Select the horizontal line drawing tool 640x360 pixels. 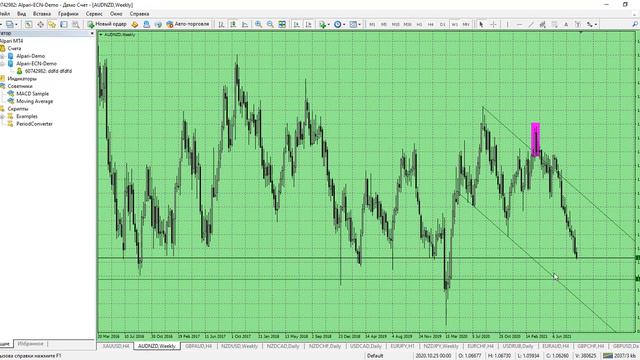tap(519, 24)
